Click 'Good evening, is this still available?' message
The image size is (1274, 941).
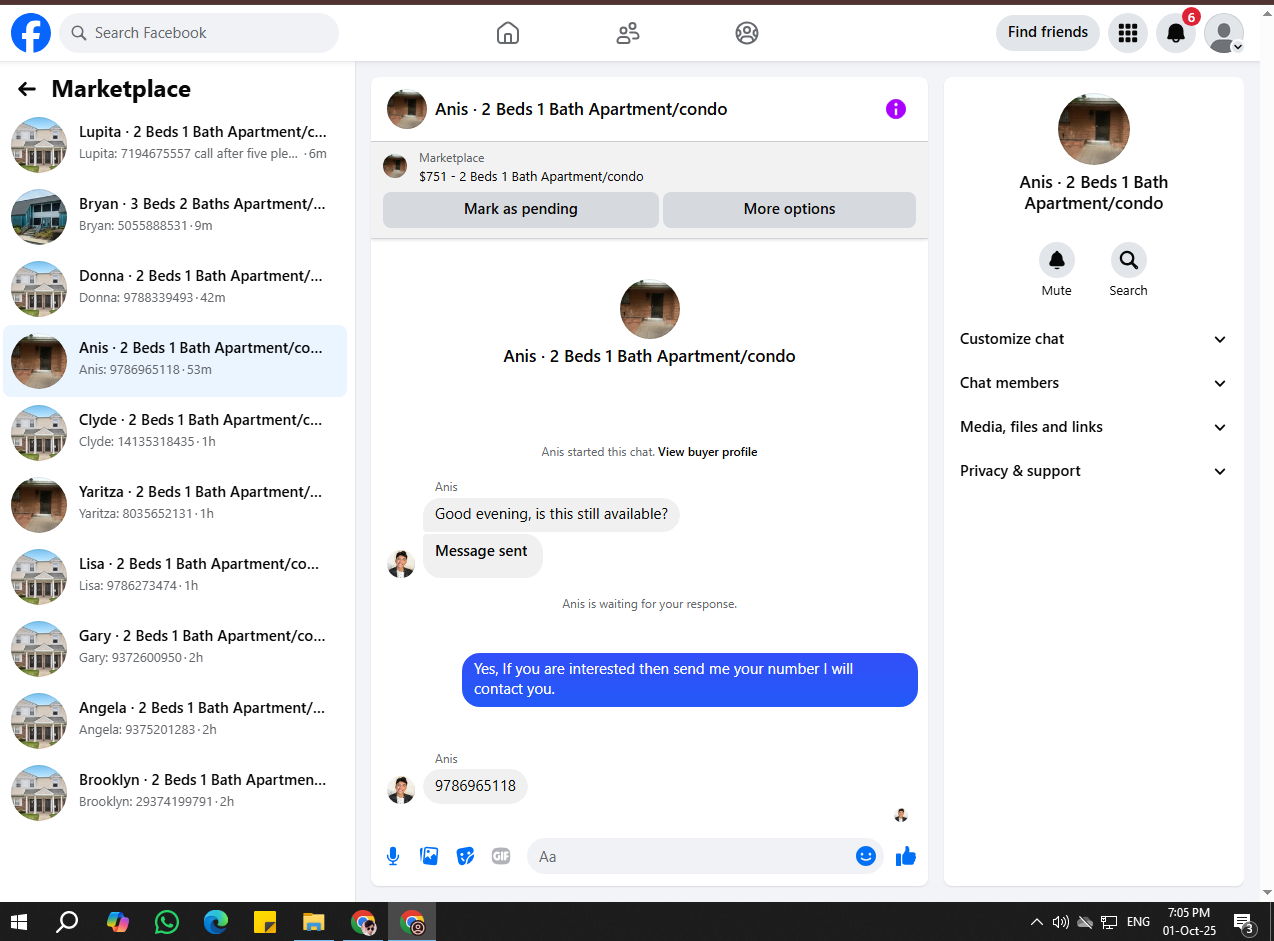point(551,515)
